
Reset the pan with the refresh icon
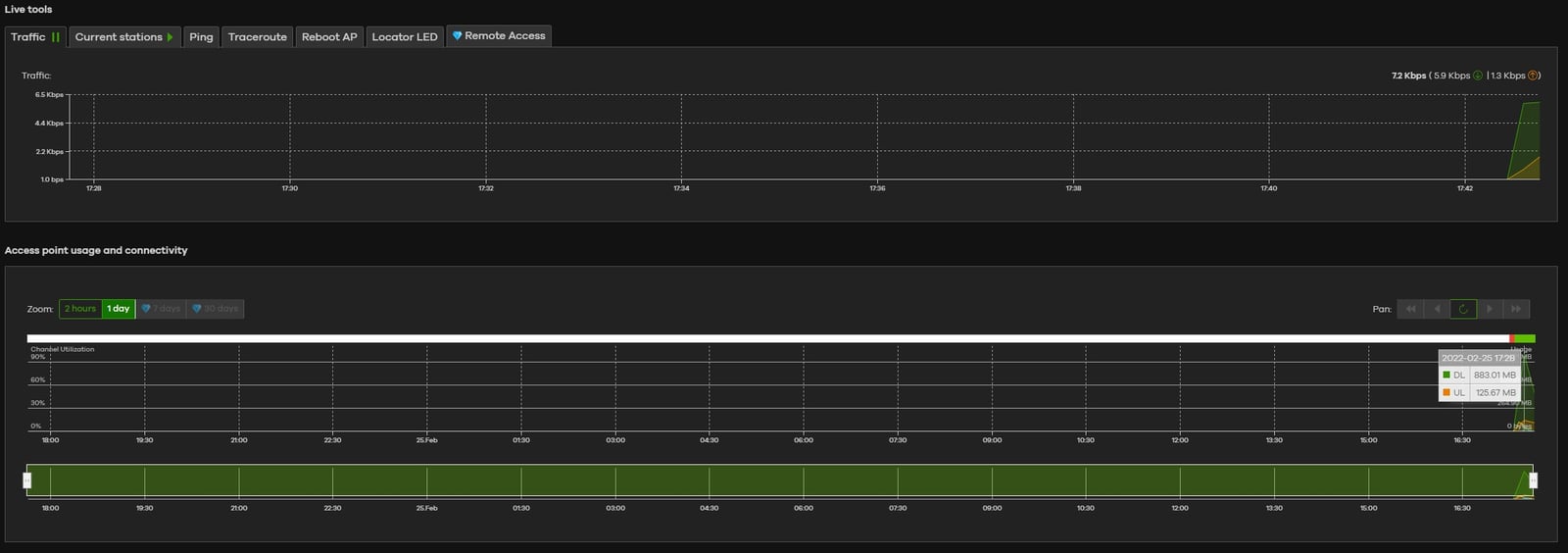pos(1463,309)
